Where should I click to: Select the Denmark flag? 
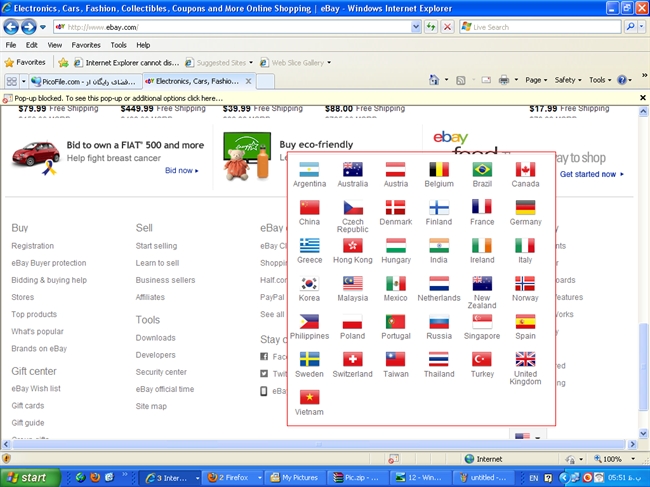(395, 207)
